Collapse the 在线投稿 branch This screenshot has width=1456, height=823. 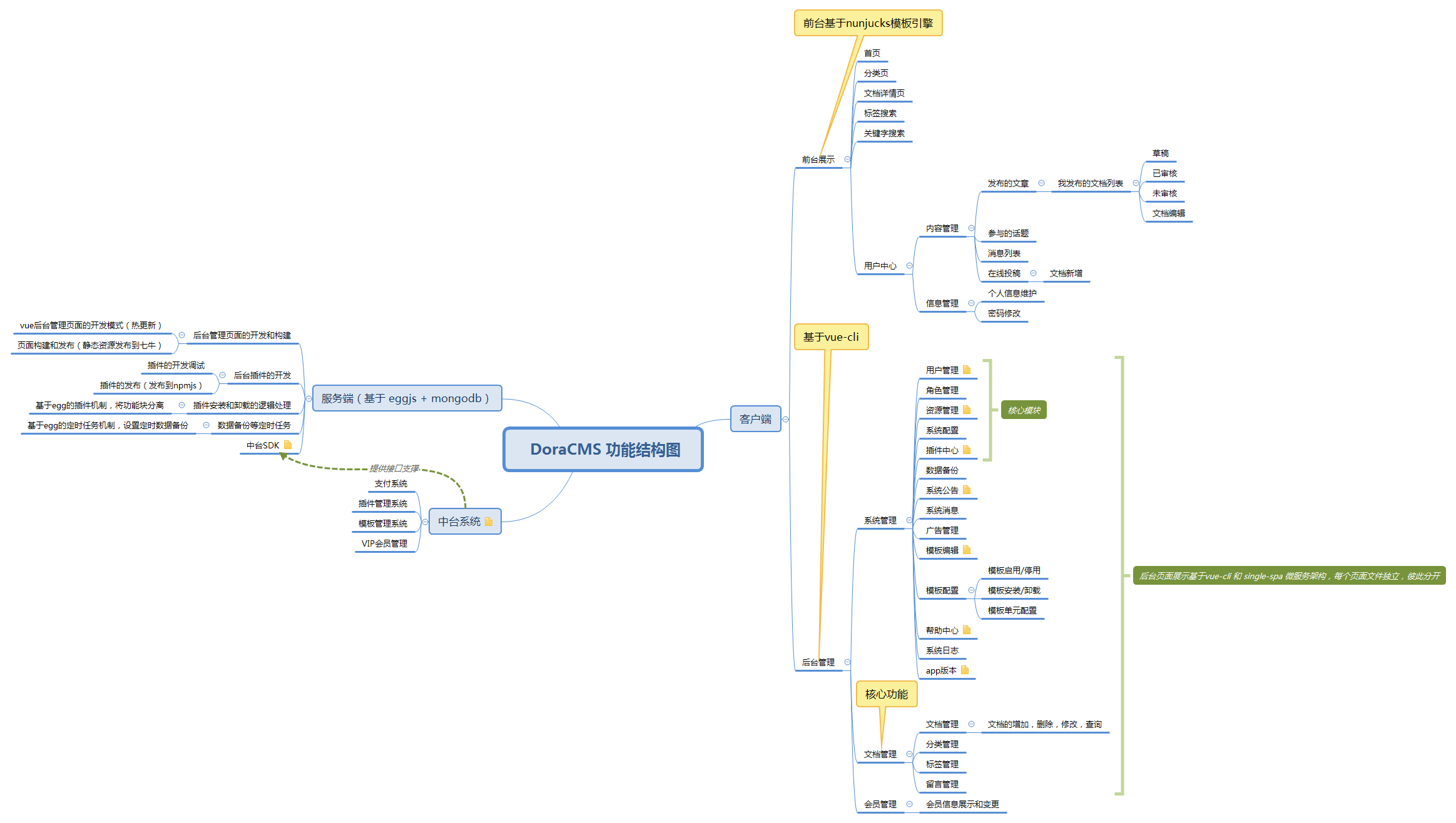click(1033, 273)
